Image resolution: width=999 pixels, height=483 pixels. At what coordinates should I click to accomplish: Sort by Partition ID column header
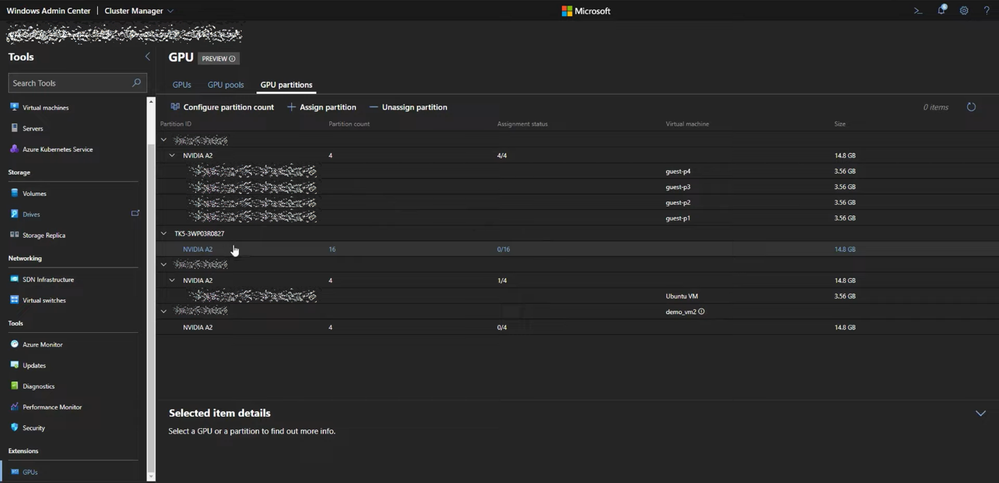point(176,124)
